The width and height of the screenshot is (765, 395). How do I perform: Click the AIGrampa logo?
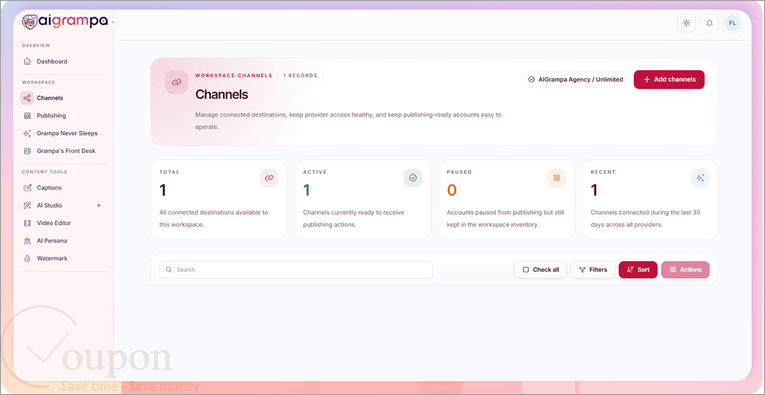[65, 22]
